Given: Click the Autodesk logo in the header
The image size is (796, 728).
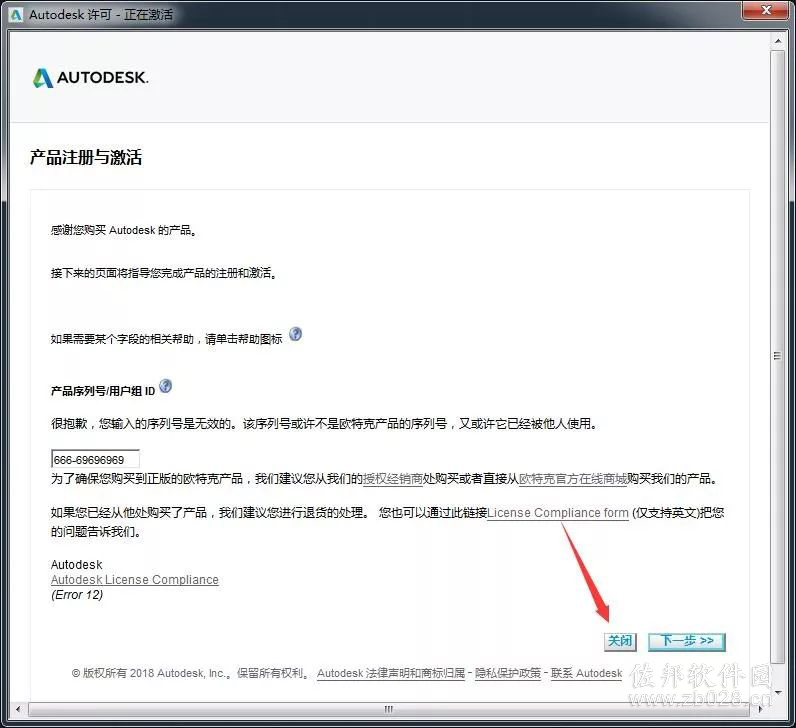Looking at the screenshot, I should [90, 78].
